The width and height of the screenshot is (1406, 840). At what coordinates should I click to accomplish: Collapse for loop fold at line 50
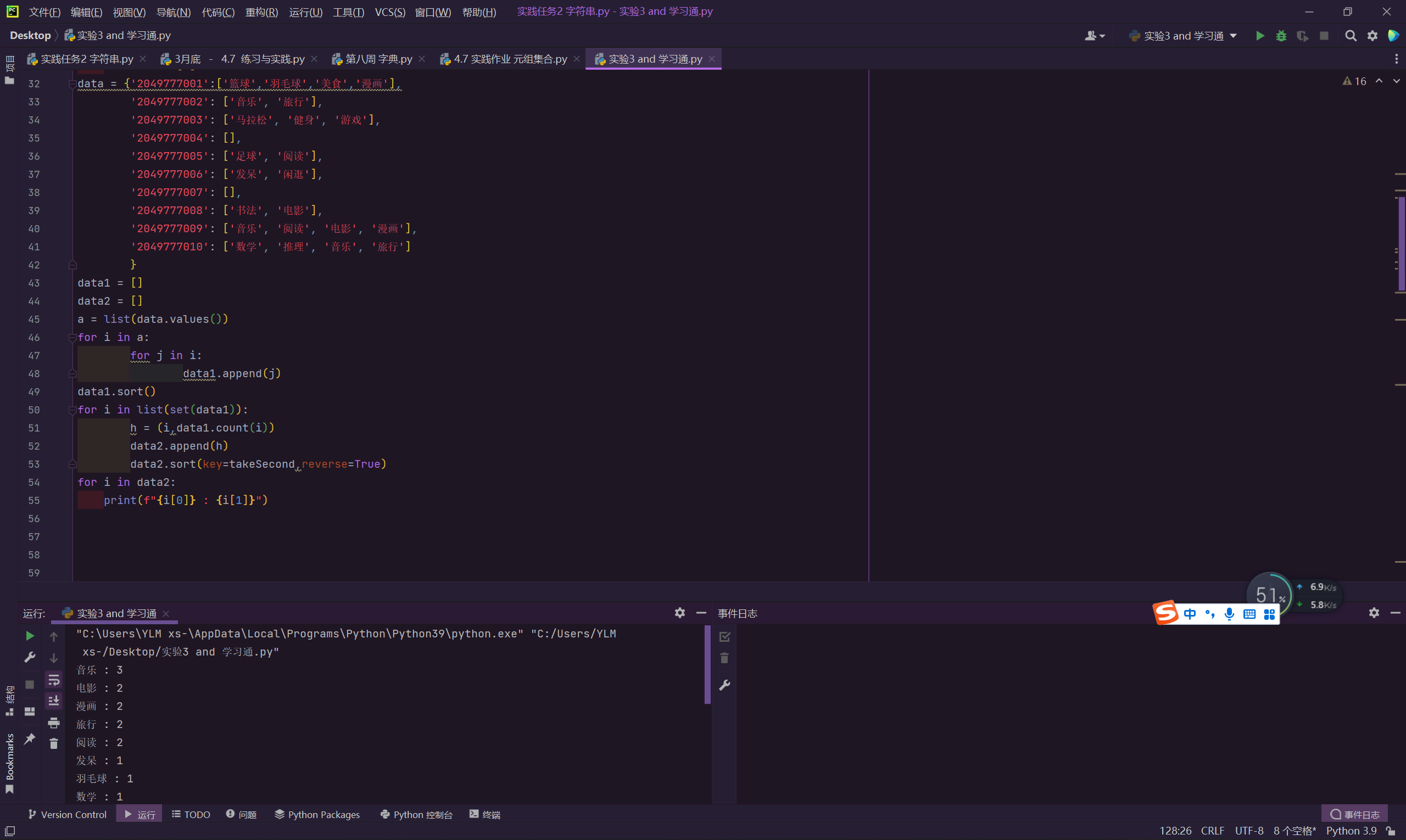[x=72, y=410]
